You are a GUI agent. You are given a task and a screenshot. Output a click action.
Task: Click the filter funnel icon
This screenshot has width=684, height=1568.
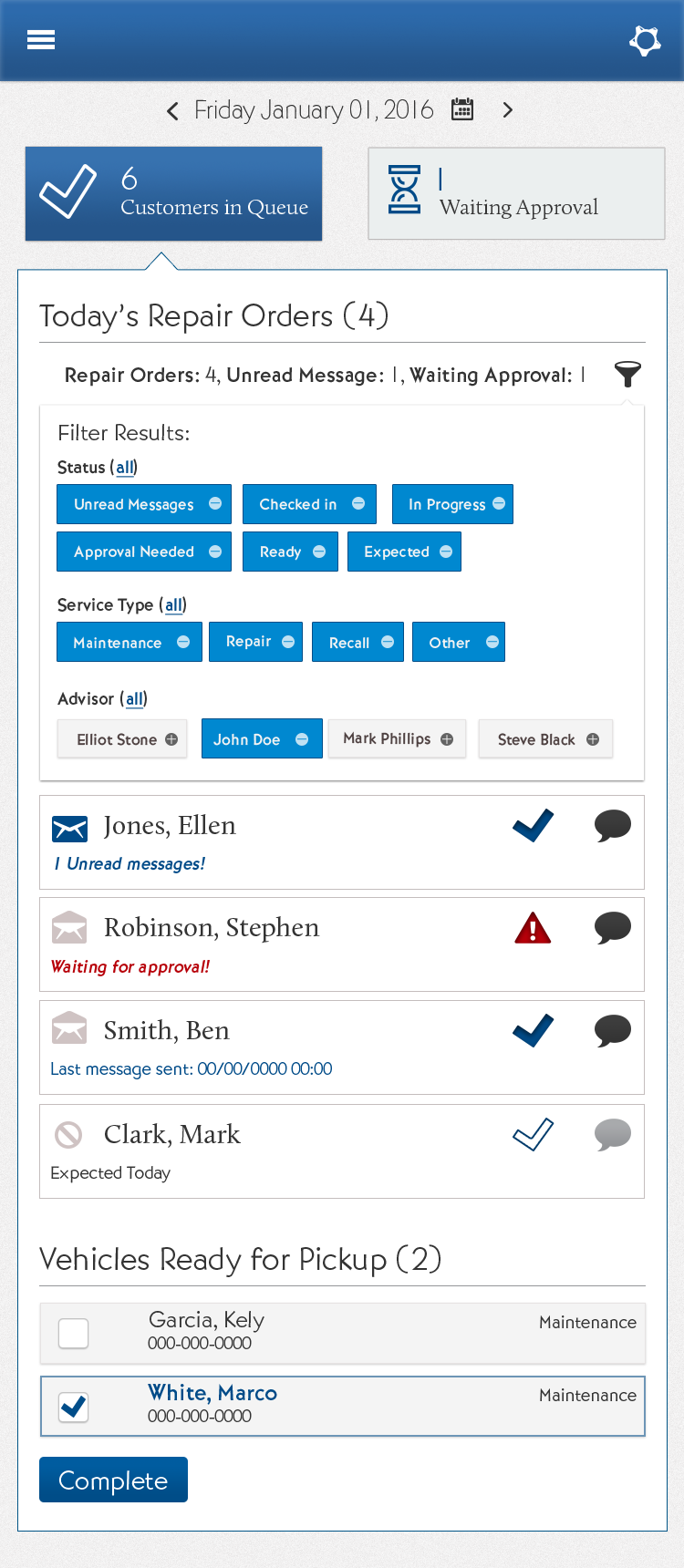[627, 374]
